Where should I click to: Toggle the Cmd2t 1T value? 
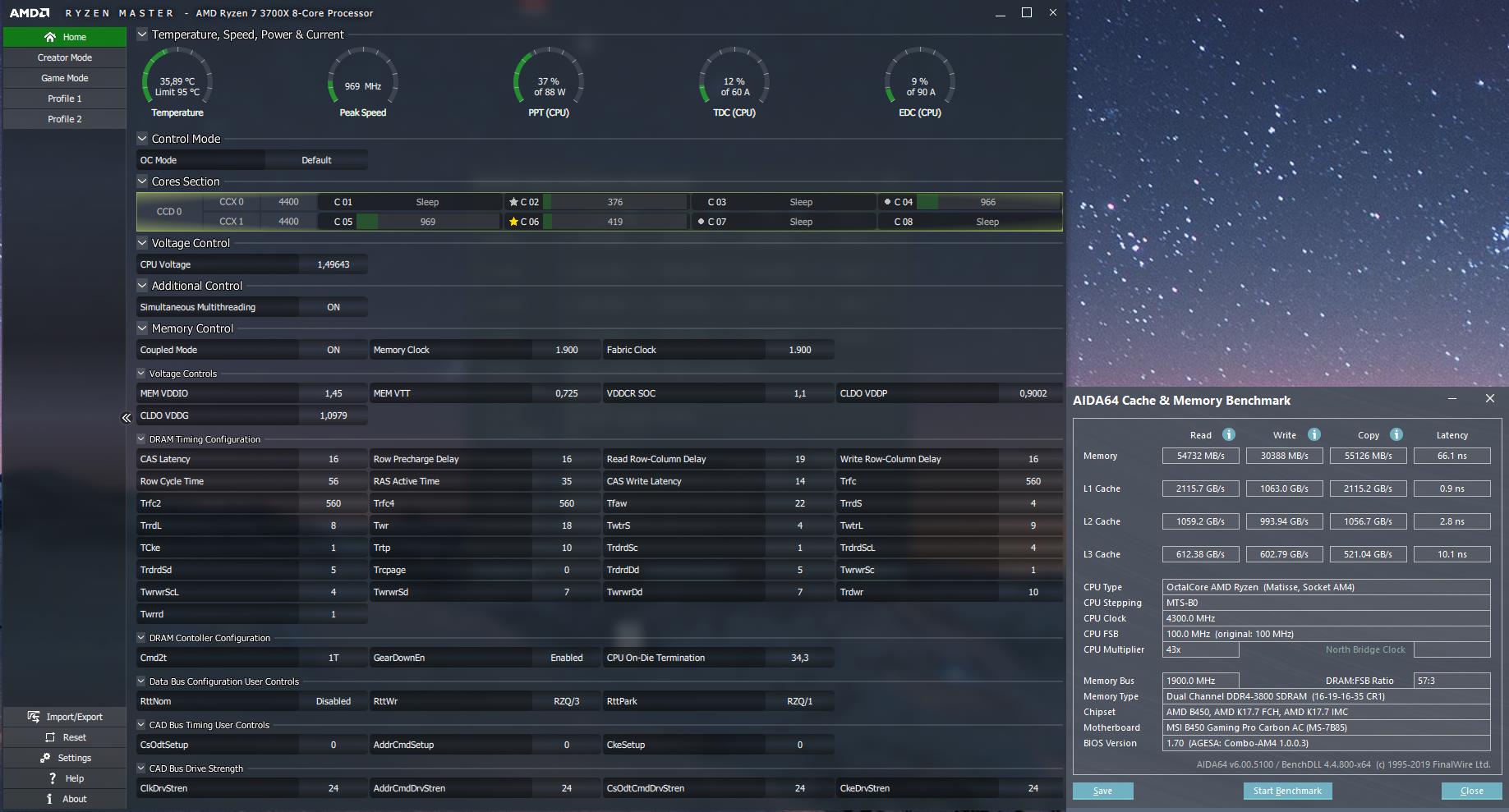tap(334, 658)
